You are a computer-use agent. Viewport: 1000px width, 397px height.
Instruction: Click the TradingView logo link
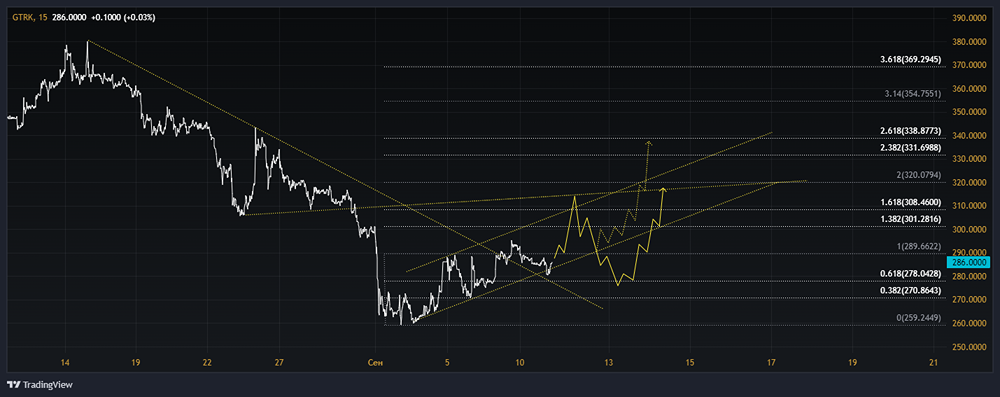pos(40,385)
